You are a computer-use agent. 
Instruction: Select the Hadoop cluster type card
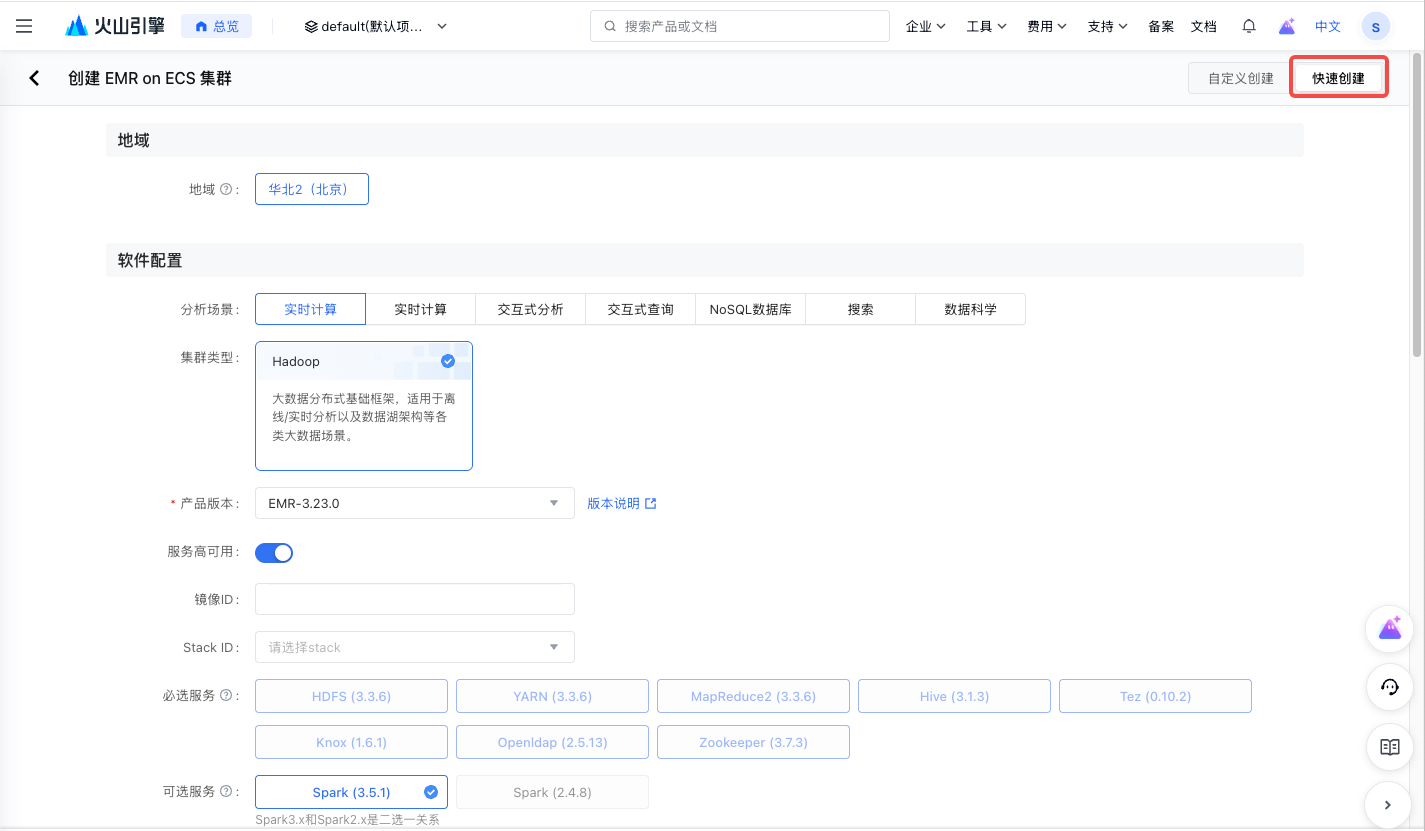[364, 406]
